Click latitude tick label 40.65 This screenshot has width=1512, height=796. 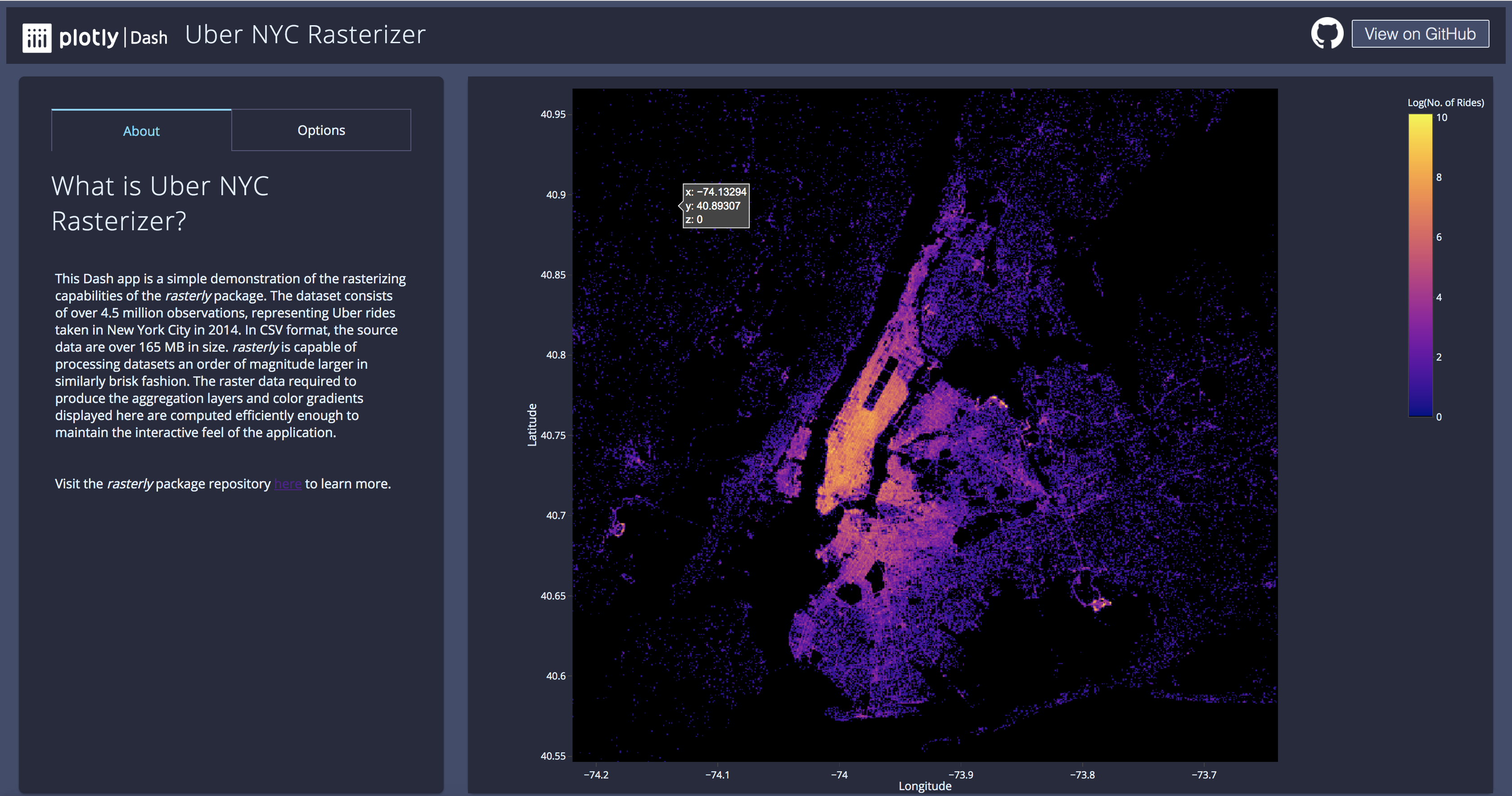pyautogui.click(x=553, y=595)
